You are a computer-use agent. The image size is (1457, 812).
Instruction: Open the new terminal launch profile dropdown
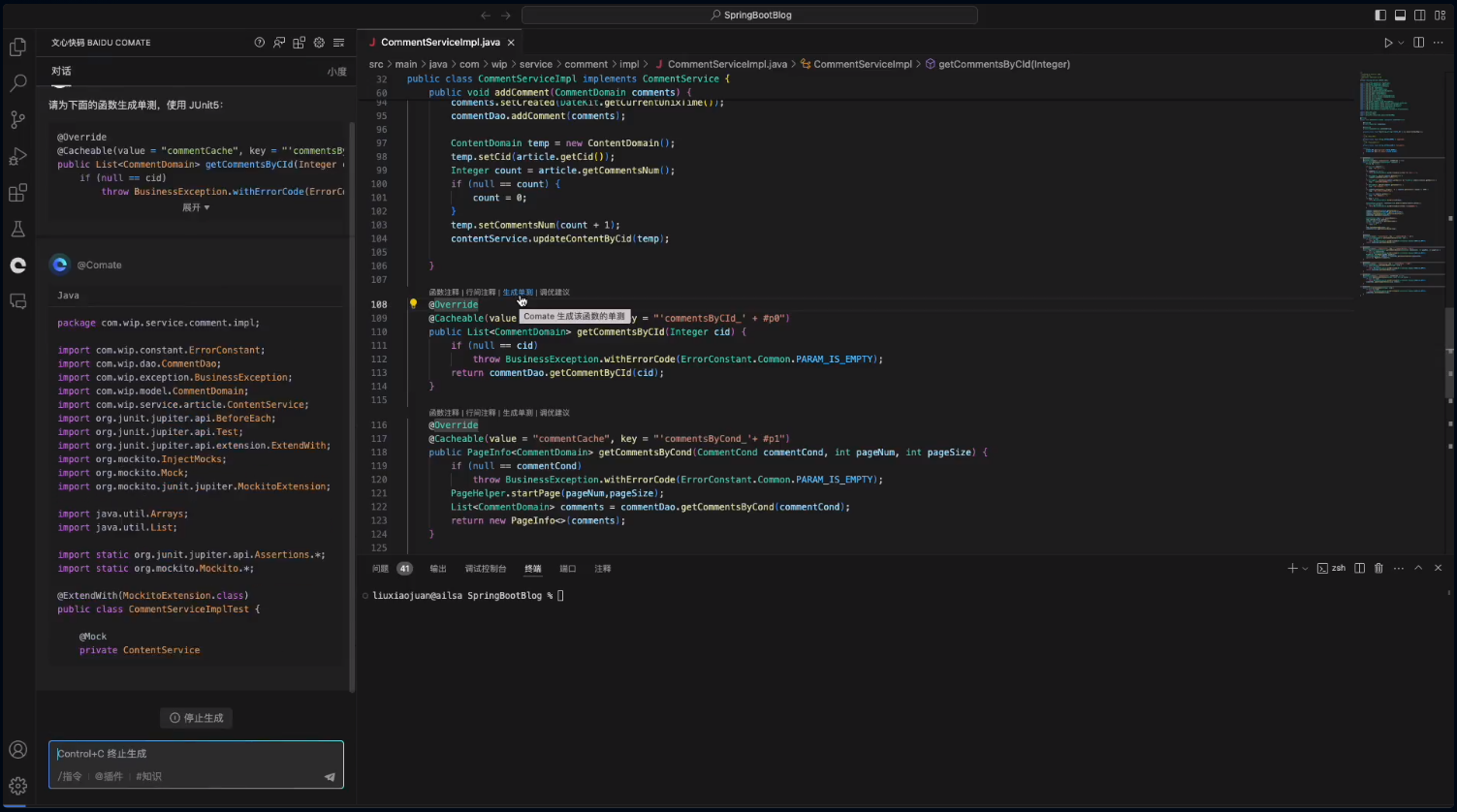click(1305, 569)
